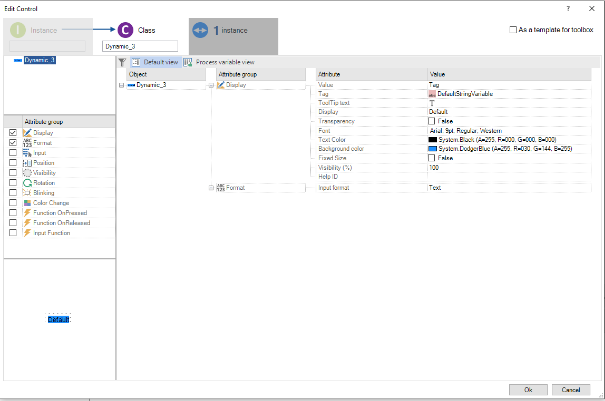Viewport: 605px width, 401px height.
Task: Click the Attribute group column header
Action: pos(260,74)
